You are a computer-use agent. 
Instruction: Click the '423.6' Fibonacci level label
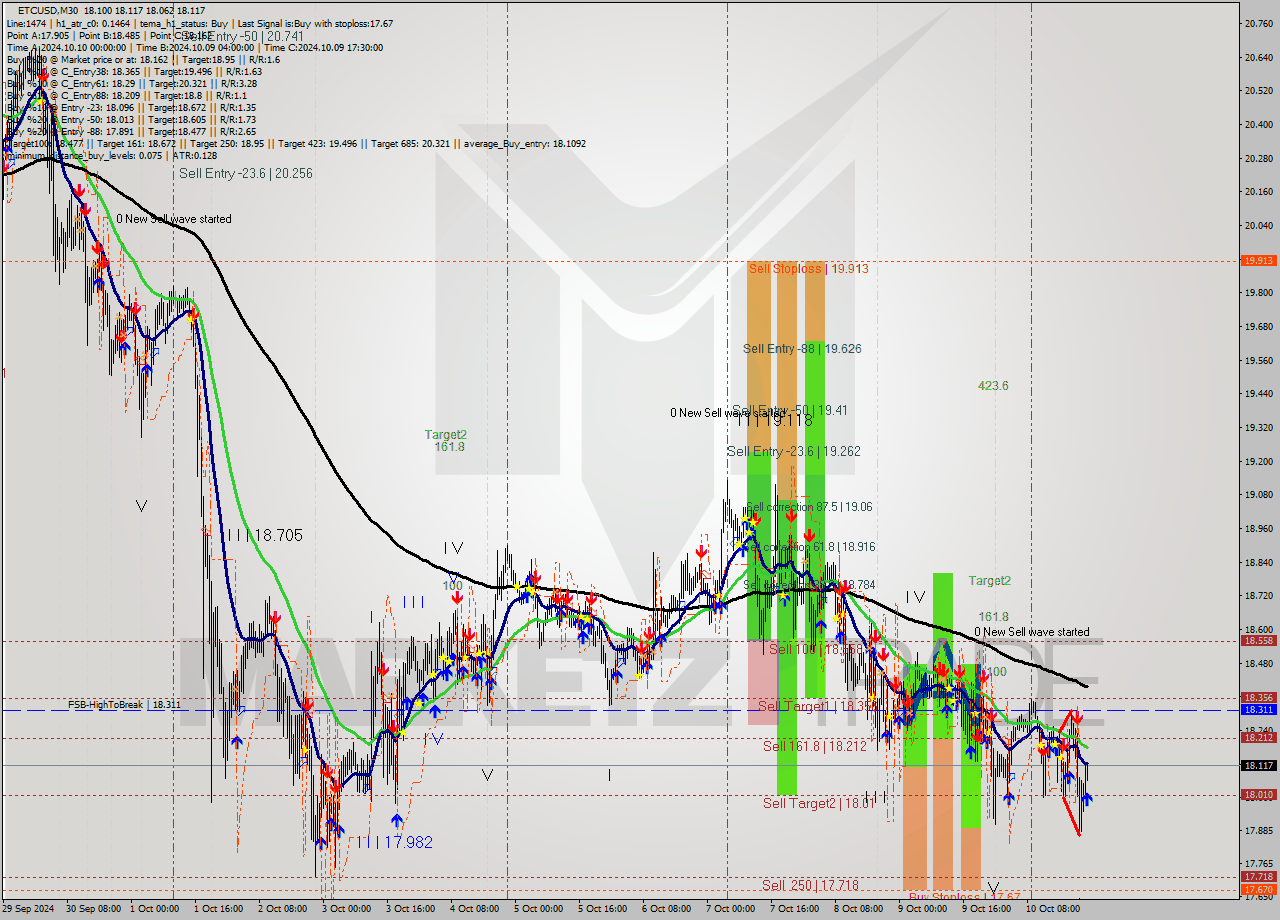point(993,385)
